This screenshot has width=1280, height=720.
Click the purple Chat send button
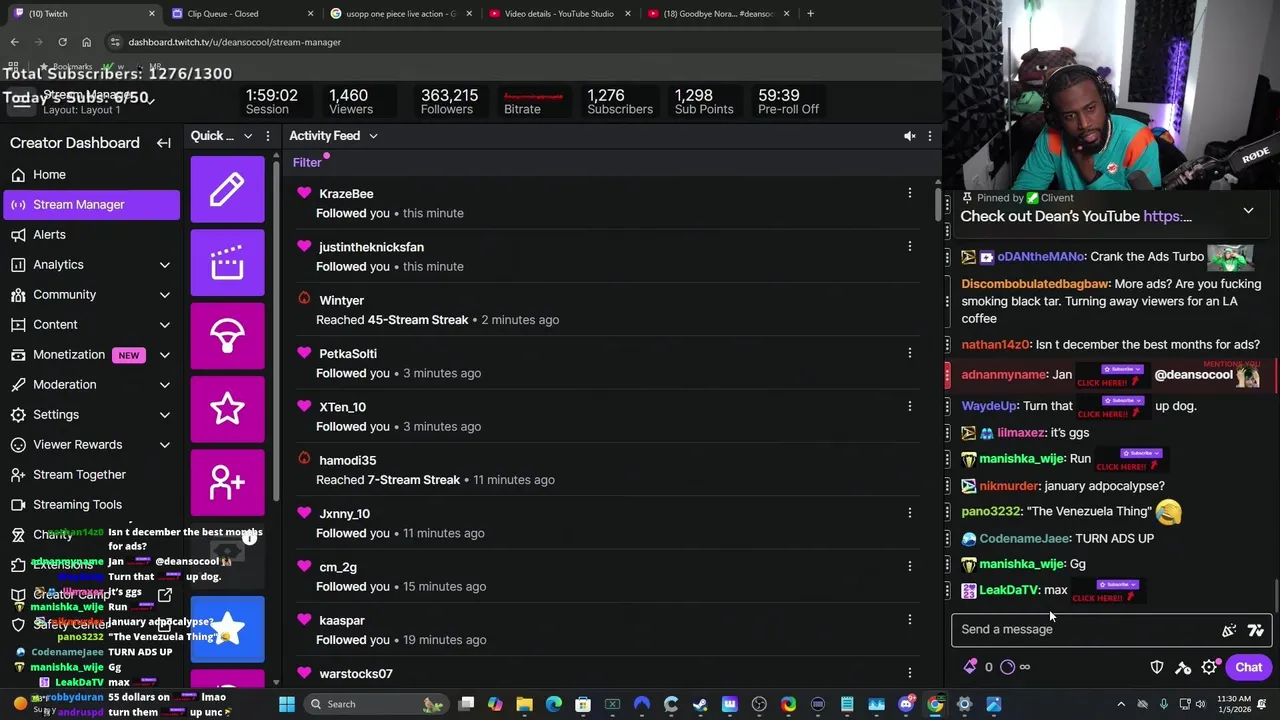(x=1248, y=667)
